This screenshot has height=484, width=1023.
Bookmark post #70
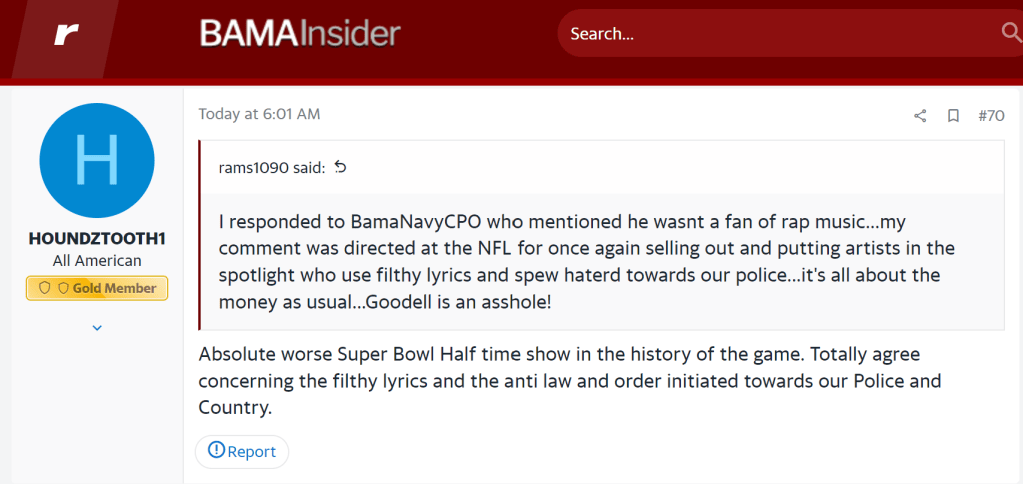953,116
